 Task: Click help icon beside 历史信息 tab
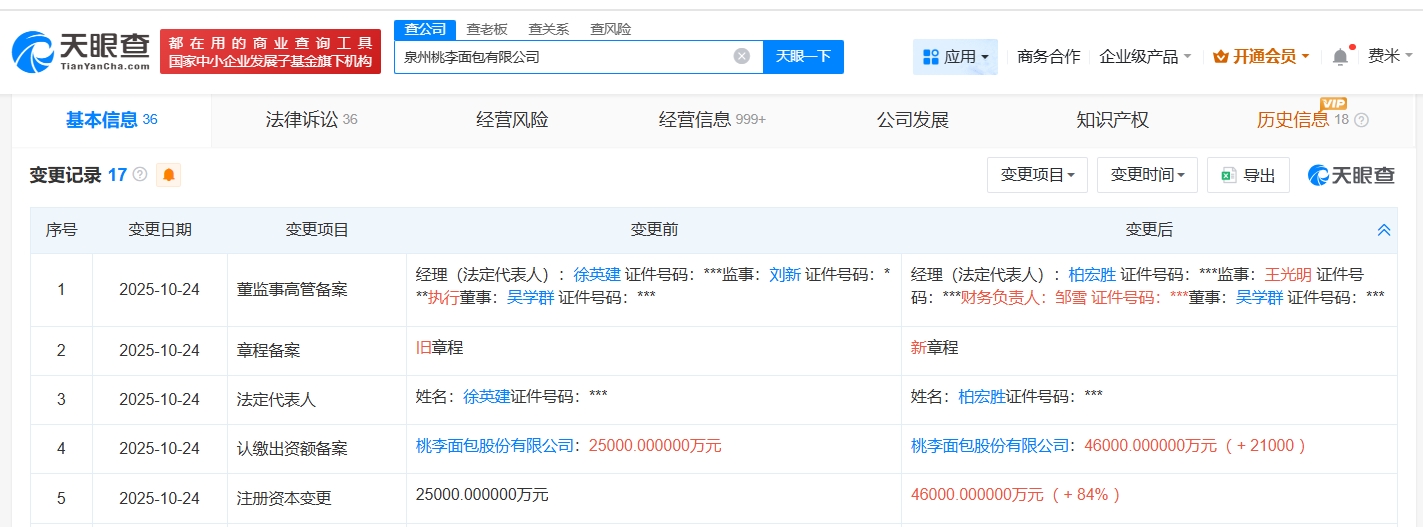[1361, 121]
